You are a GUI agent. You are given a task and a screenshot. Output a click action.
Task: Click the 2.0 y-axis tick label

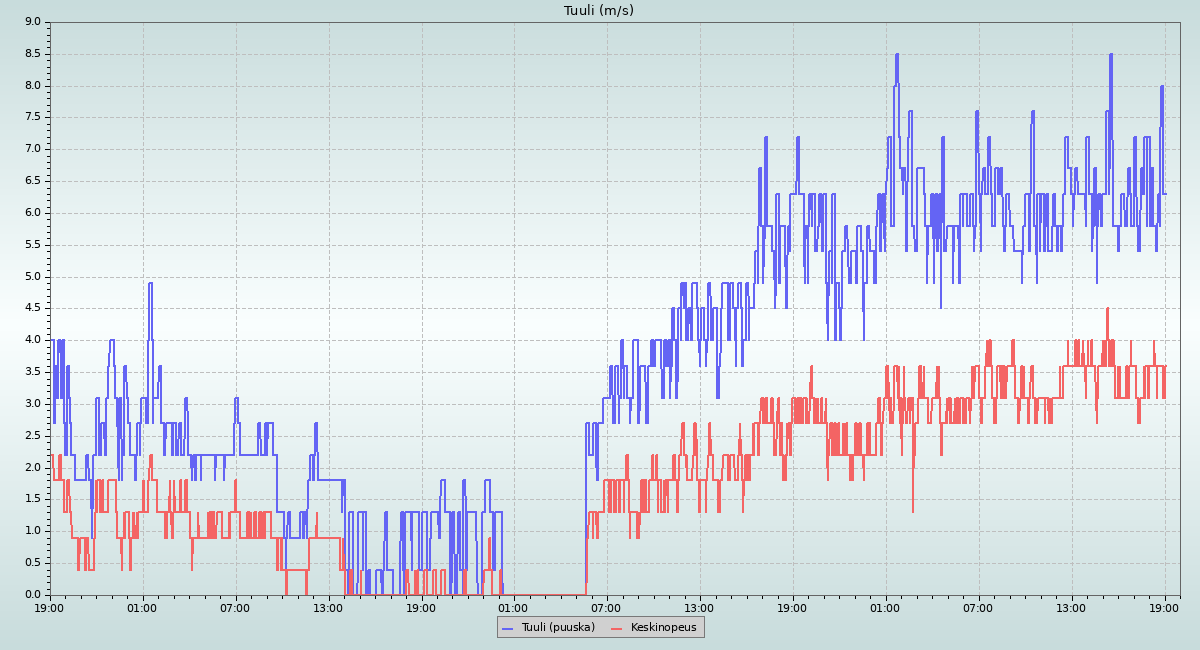click(32, 467)
